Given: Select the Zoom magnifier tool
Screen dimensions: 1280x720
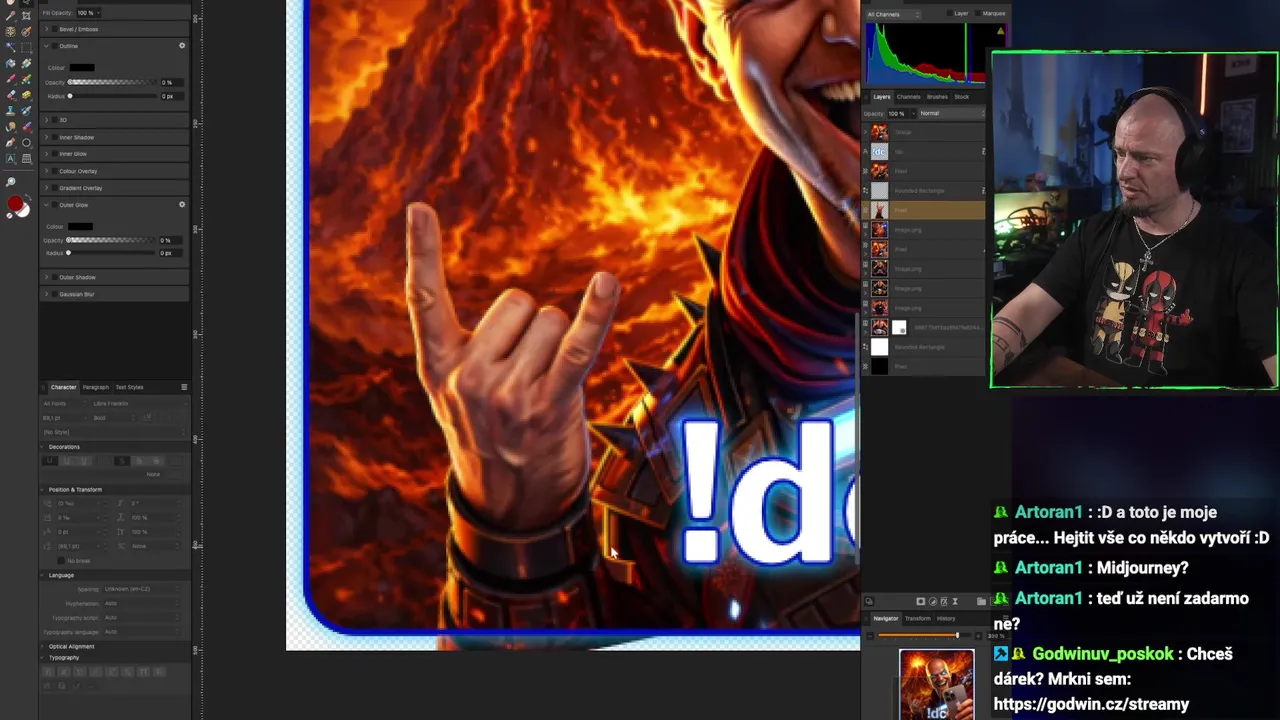Looking at the screenshot, I should click(11, 181).
